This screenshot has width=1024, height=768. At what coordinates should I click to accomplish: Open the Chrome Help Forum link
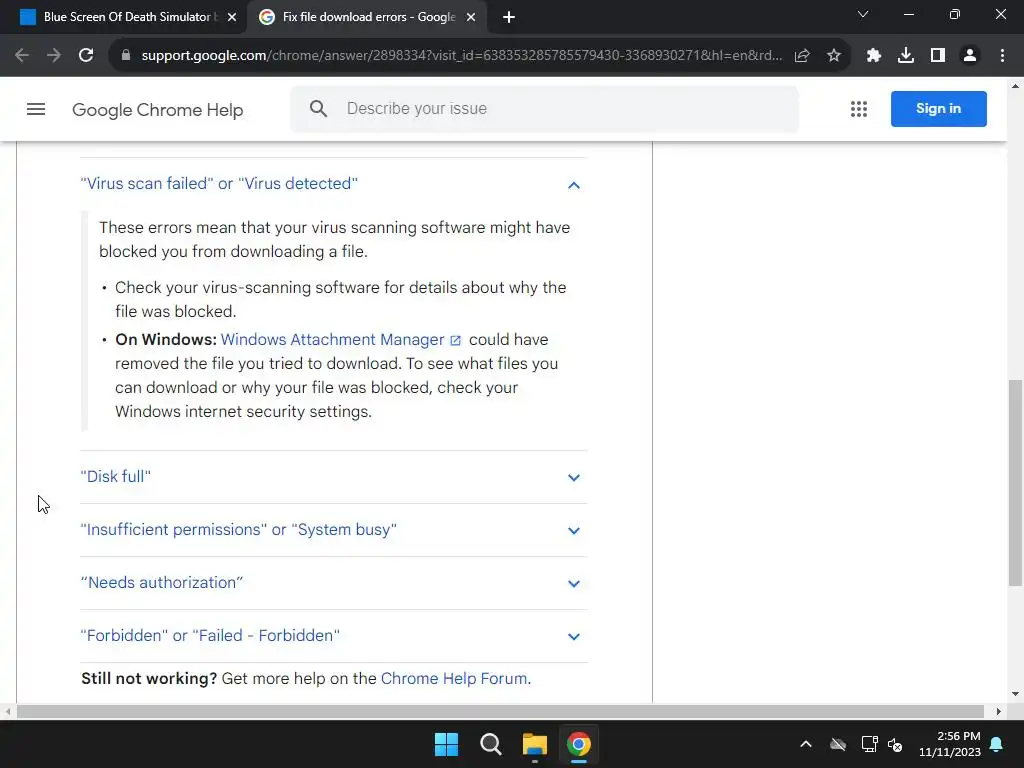[x=454, y=679]
